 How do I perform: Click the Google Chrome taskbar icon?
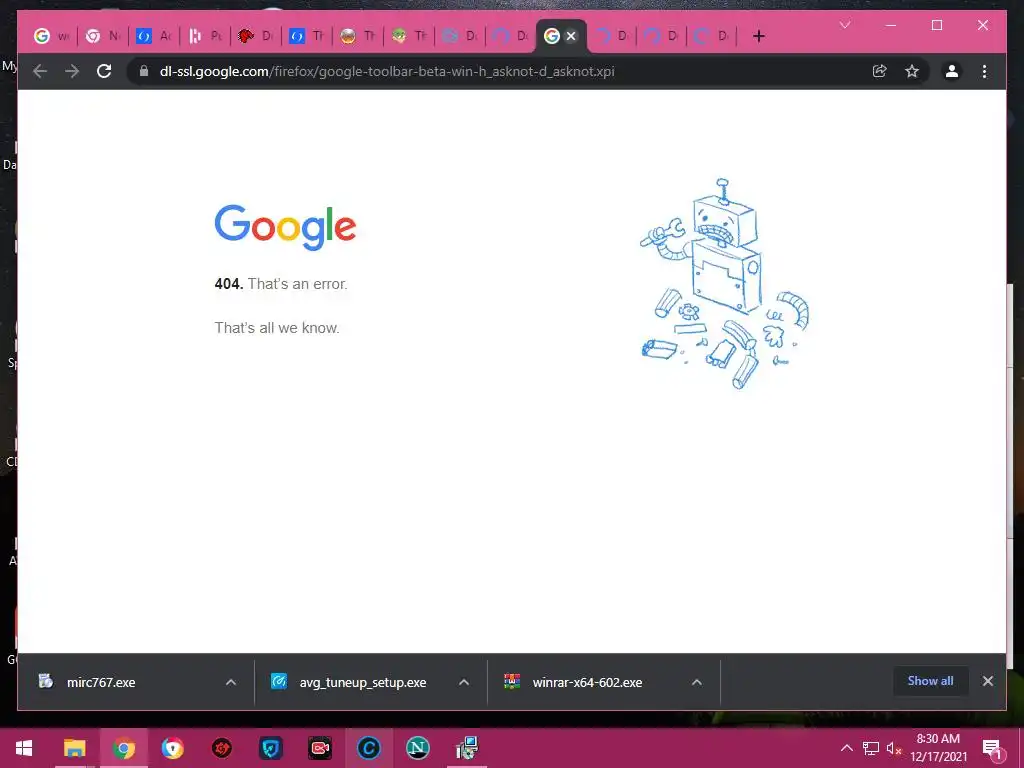123,748
